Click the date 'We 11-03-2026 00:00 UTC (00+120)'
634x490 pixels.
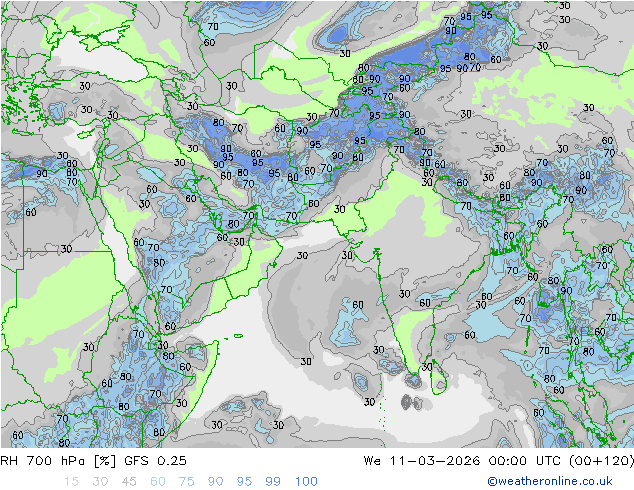[x=499, y=461]
